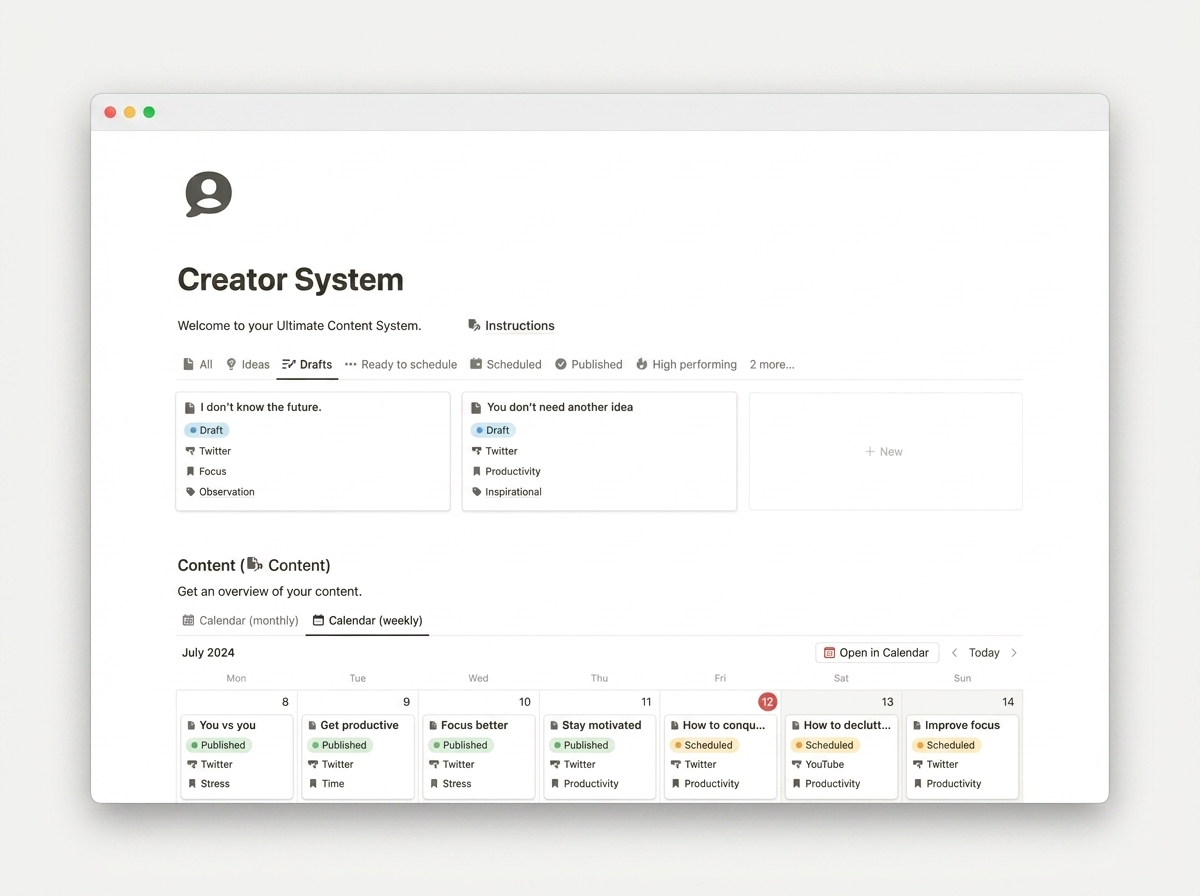Add a new draft with + New
The height and width of the screenshot is (896, 1200).
pyautogui.click(x=885, y=451)
